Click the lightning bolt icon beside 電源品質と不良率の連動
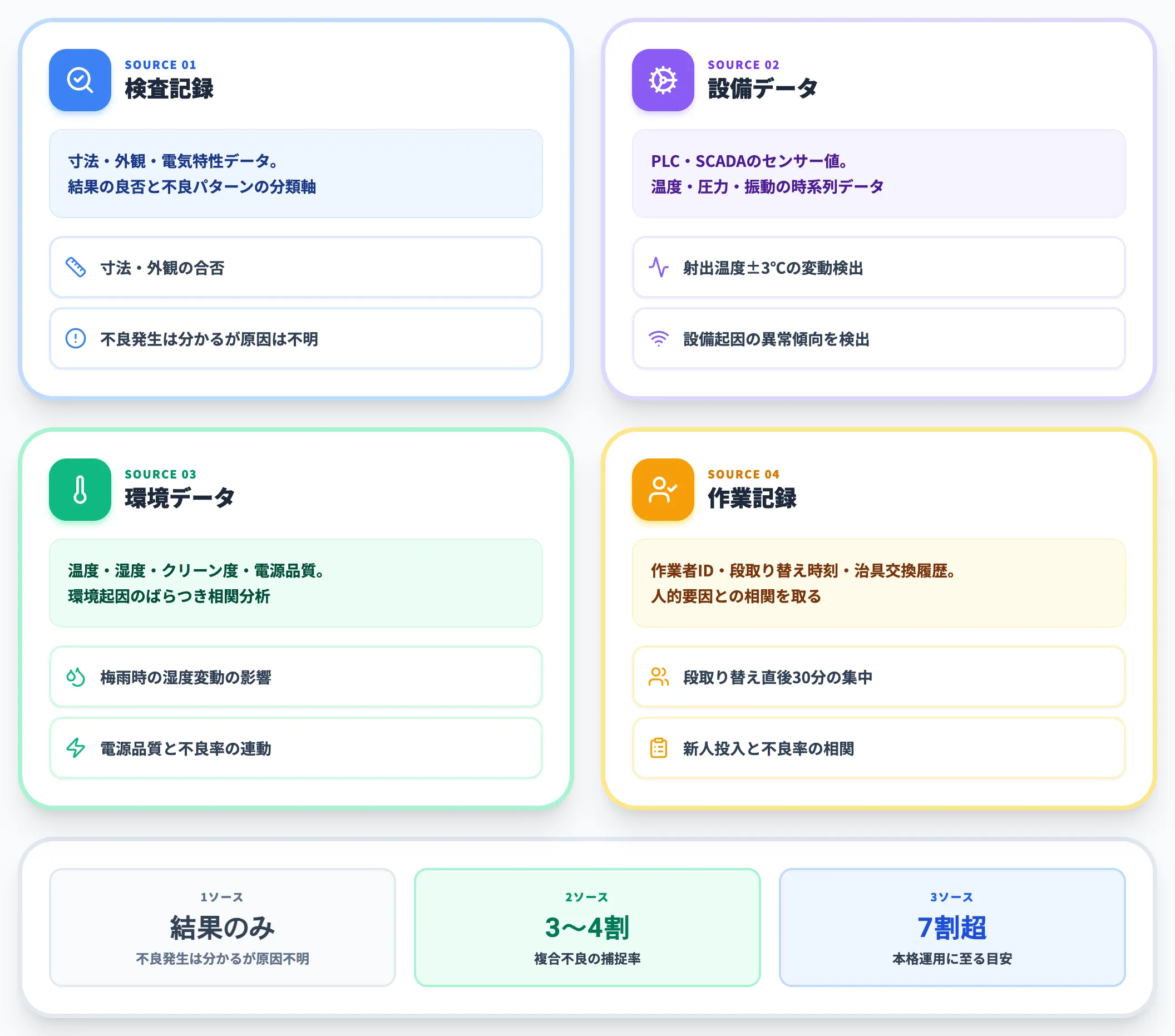The width and height of the screenshot is (1175, 1036). 76,748
